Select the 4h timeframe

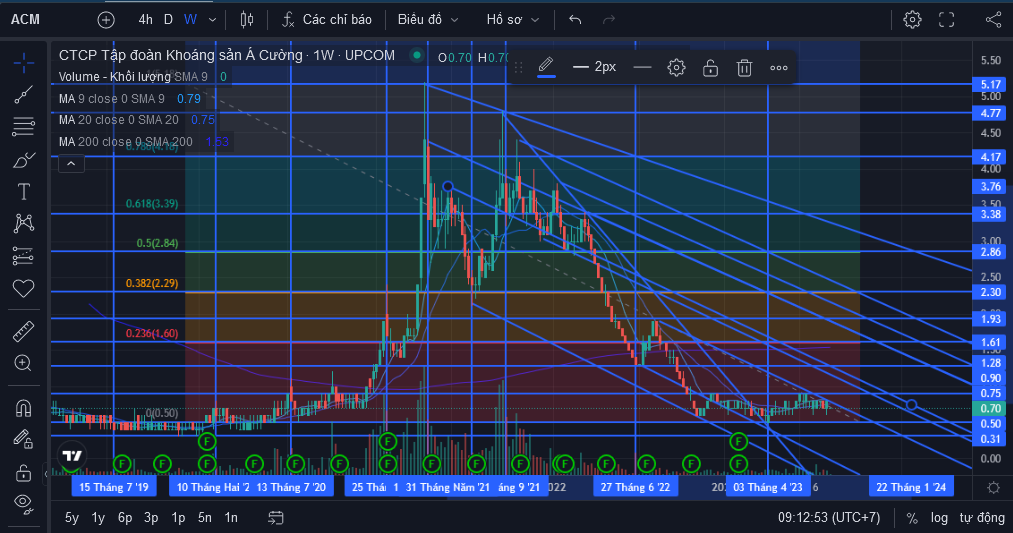[x=145, y=19]
